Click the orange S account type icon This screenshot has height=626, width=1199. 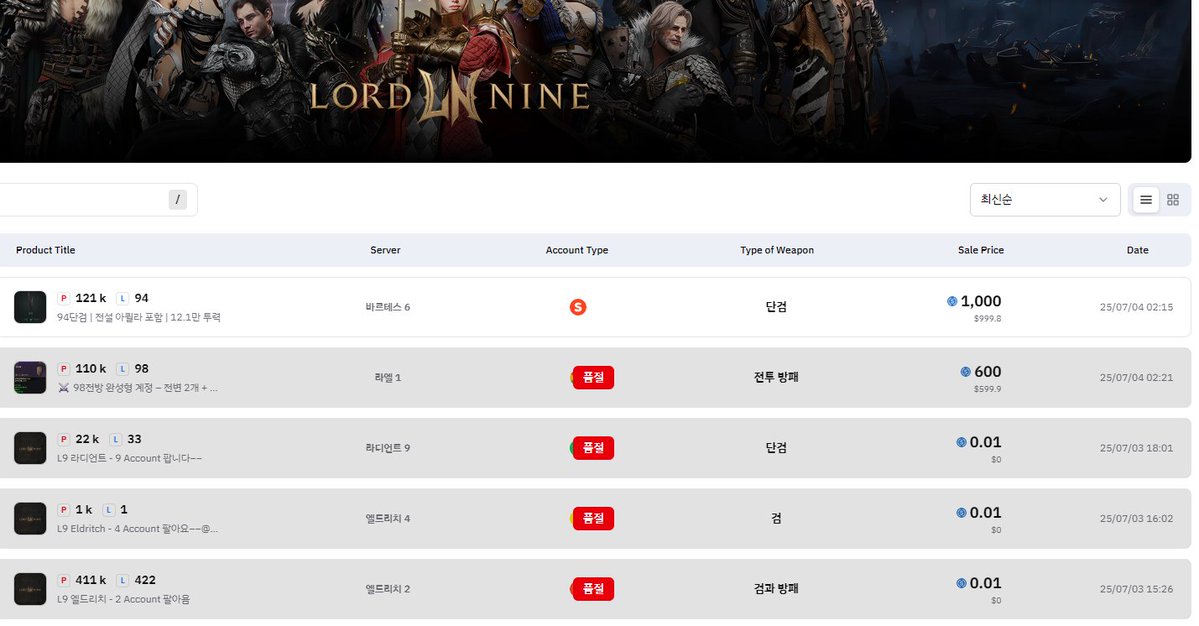[x=578, y=307]
